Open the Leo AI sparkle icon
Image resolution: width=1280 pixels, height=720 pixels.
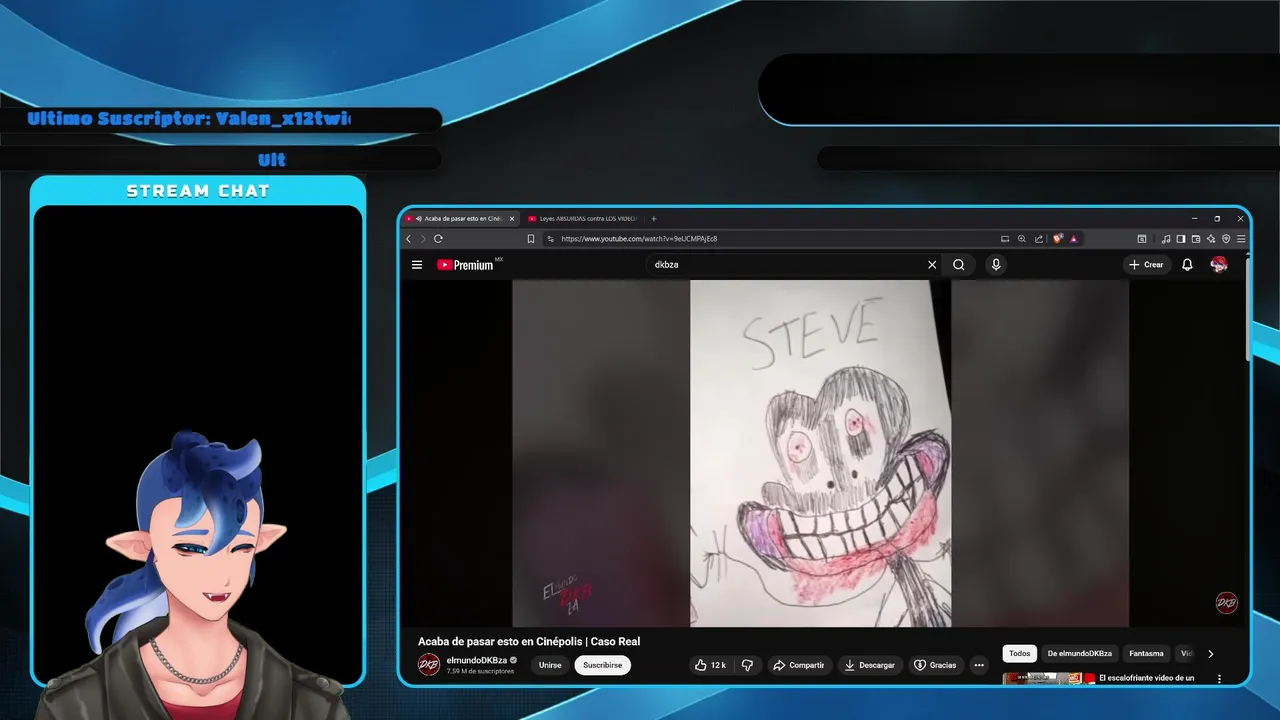(1211, 239)
